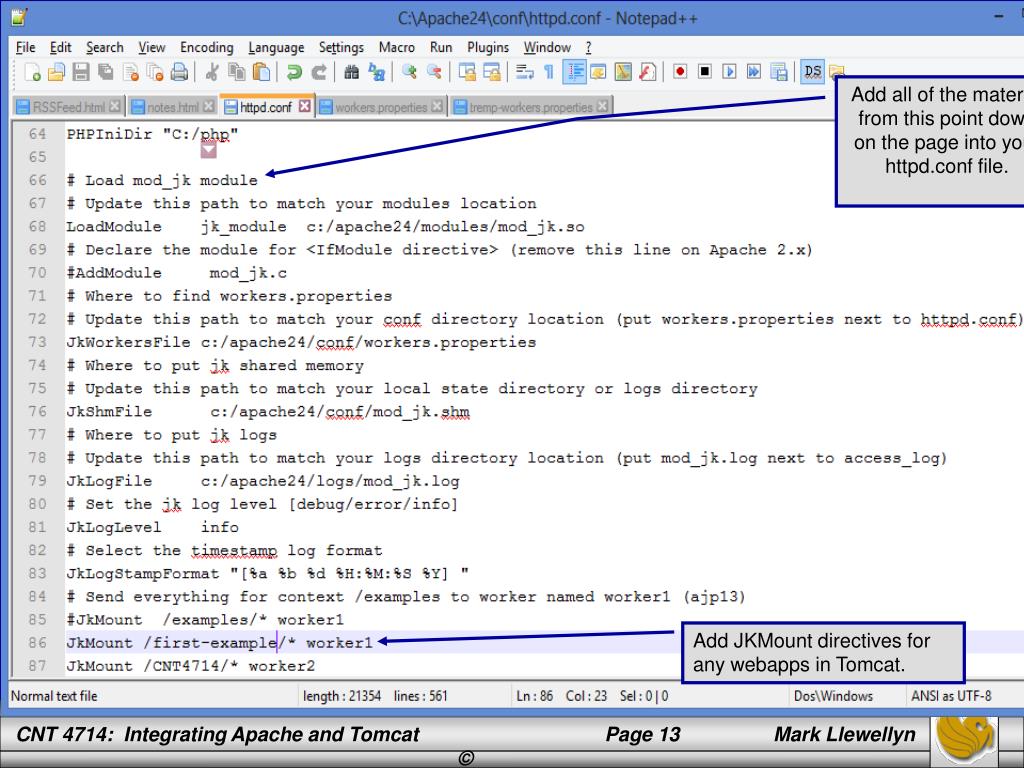Click the 'LoadModule jk_module' line
This screenshot has width=1024, height=768.
(325, 227)
